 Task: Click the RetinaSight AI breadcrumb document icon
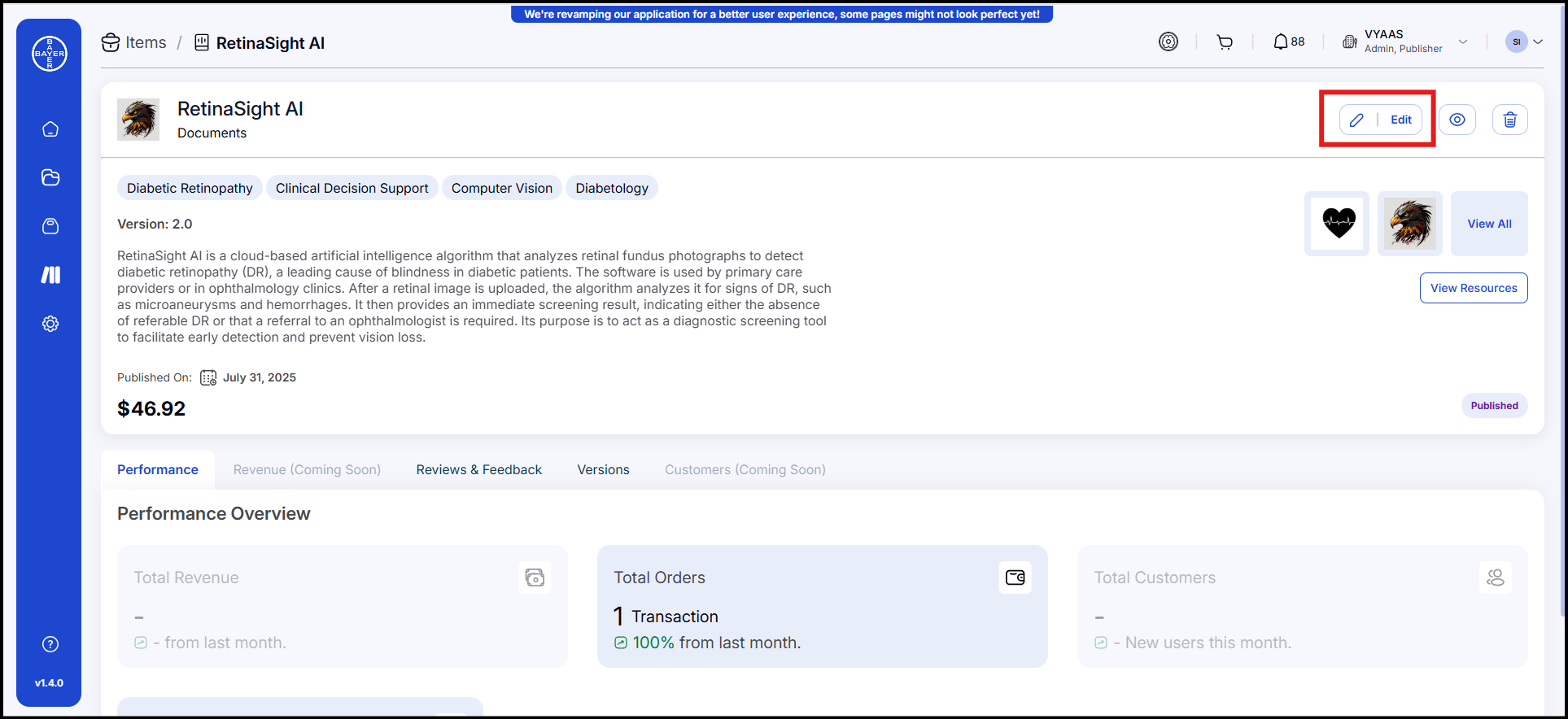(202, 42)
